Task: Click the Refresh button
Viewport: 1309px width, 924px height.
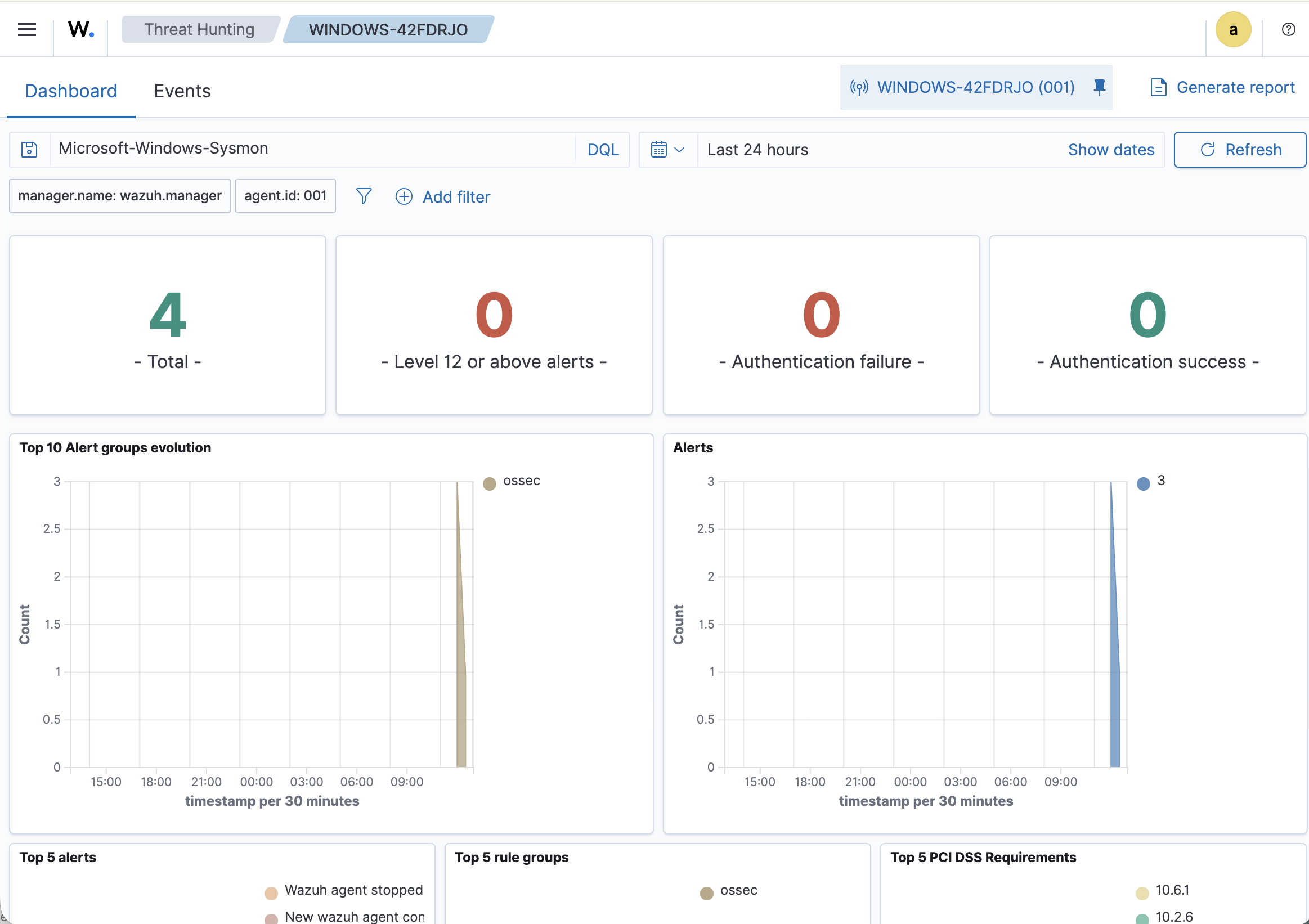Action: pos(1240,149)
